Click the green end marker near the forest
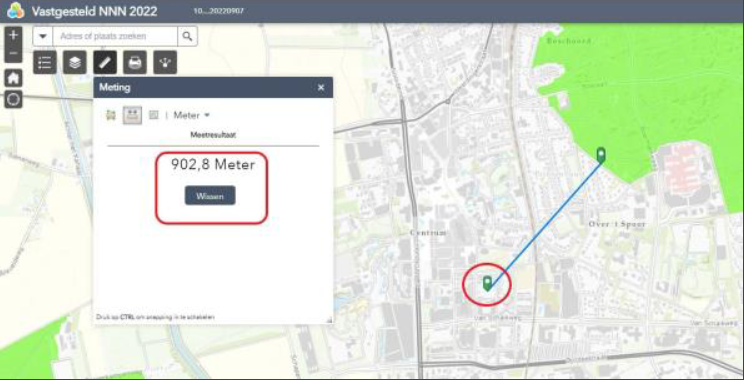The width and height of the screenshot is (745, 382). coord(601,155)
